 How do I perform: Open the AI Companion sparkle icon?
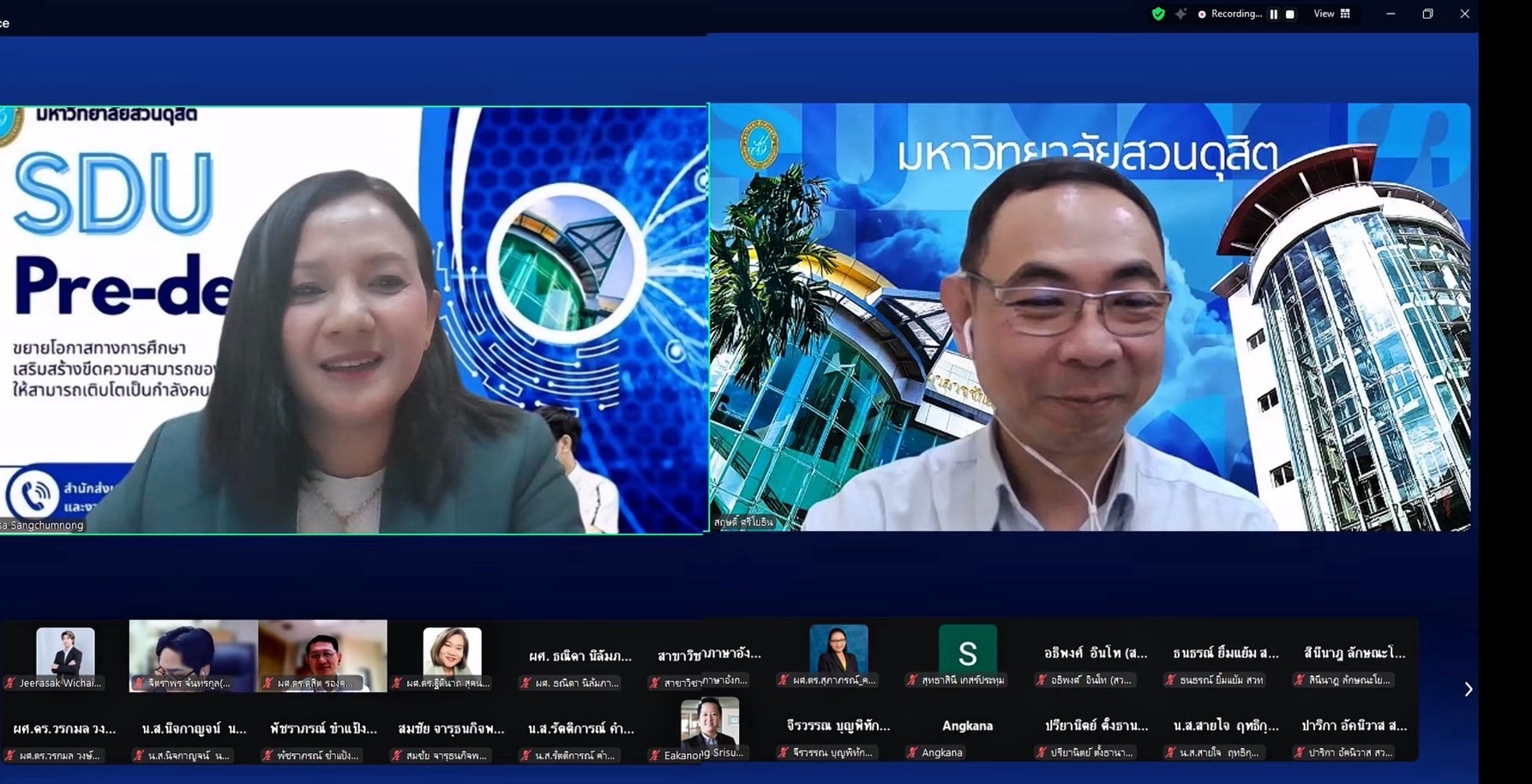point(1181,14)
